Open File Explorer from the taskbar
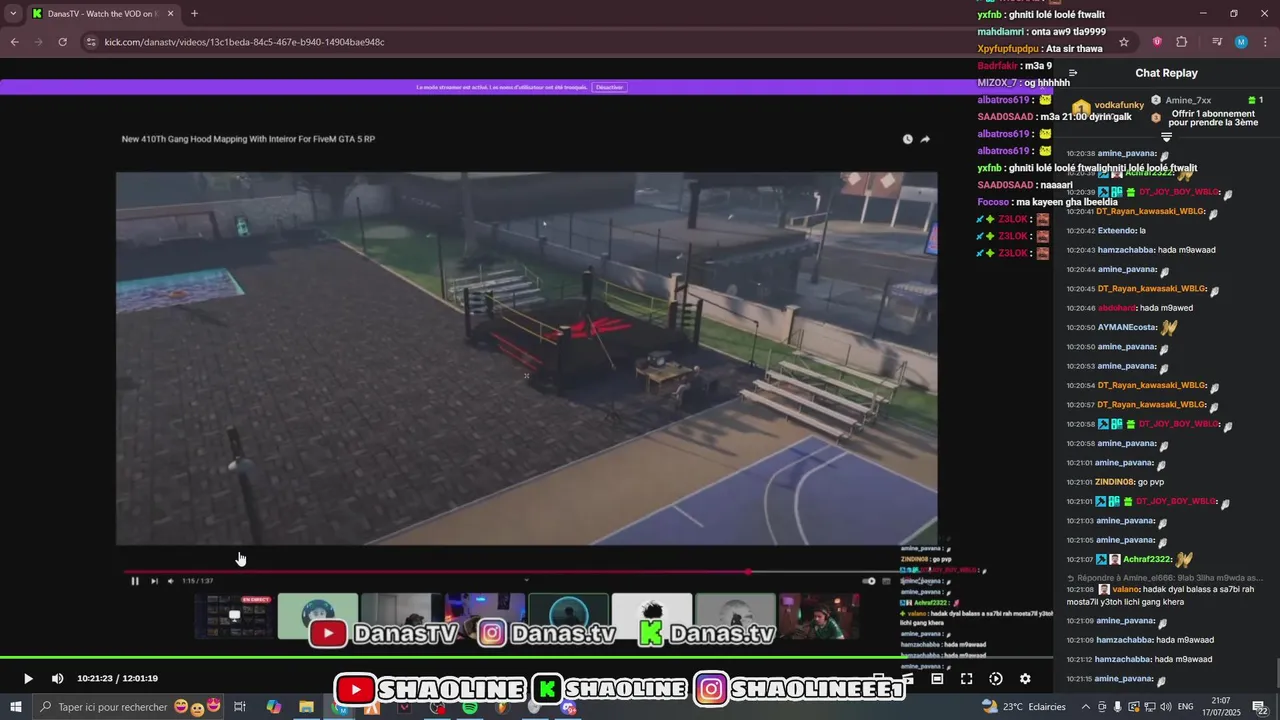This screenshot has width=1280, height=720. [x=306, y=707]
